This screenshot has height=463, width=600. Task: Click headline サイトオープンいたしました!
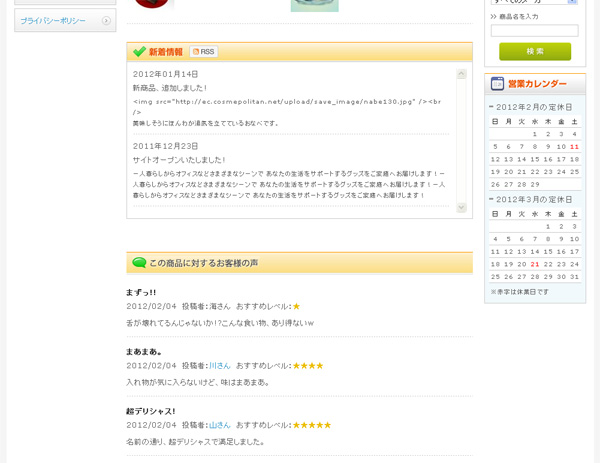(x=179, y=160)
